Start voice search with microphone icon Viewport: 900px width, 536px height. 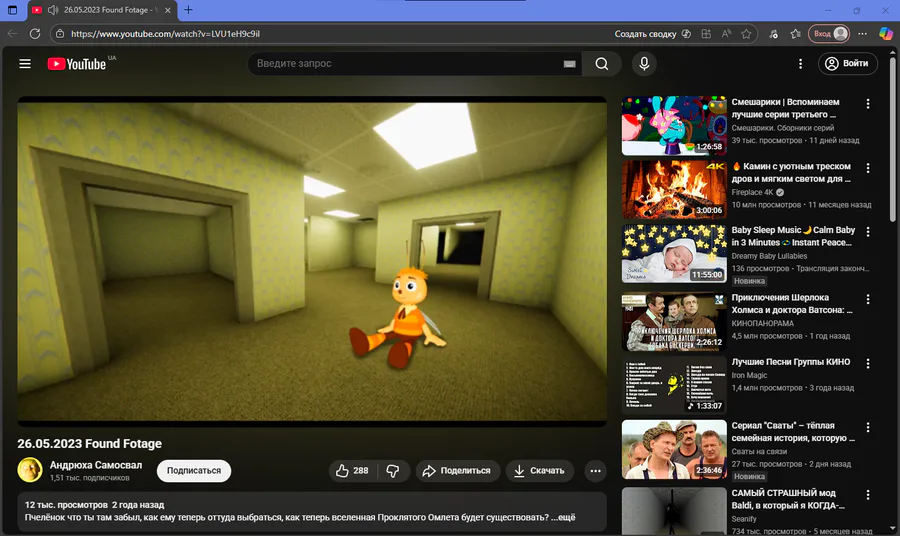644,64
